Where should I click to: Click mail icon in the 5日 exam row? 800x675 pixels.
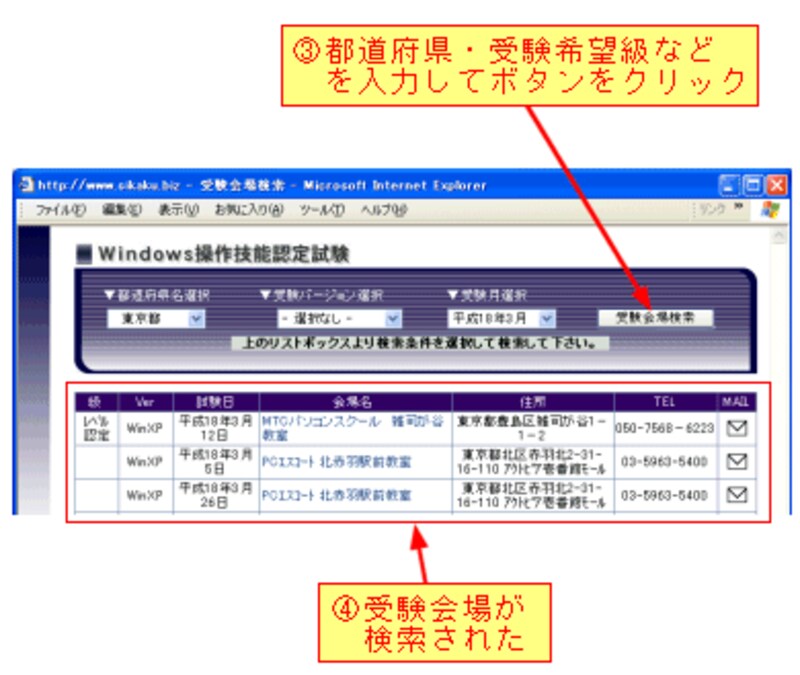click(737, 462)
